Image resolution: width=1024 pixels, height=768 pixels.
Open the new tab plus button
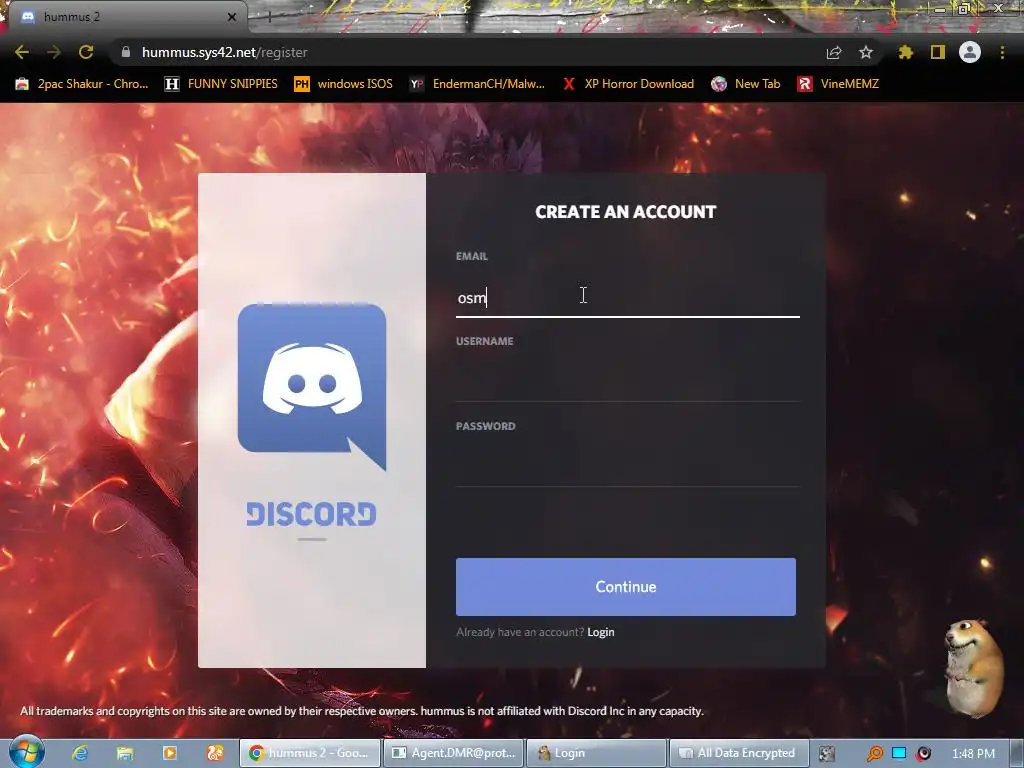[268, 17]
